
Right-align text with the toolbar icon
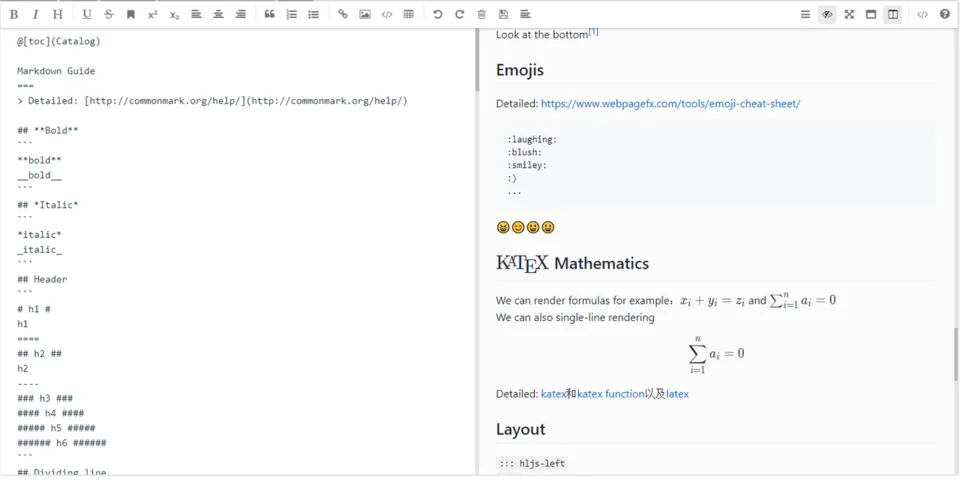241,15
